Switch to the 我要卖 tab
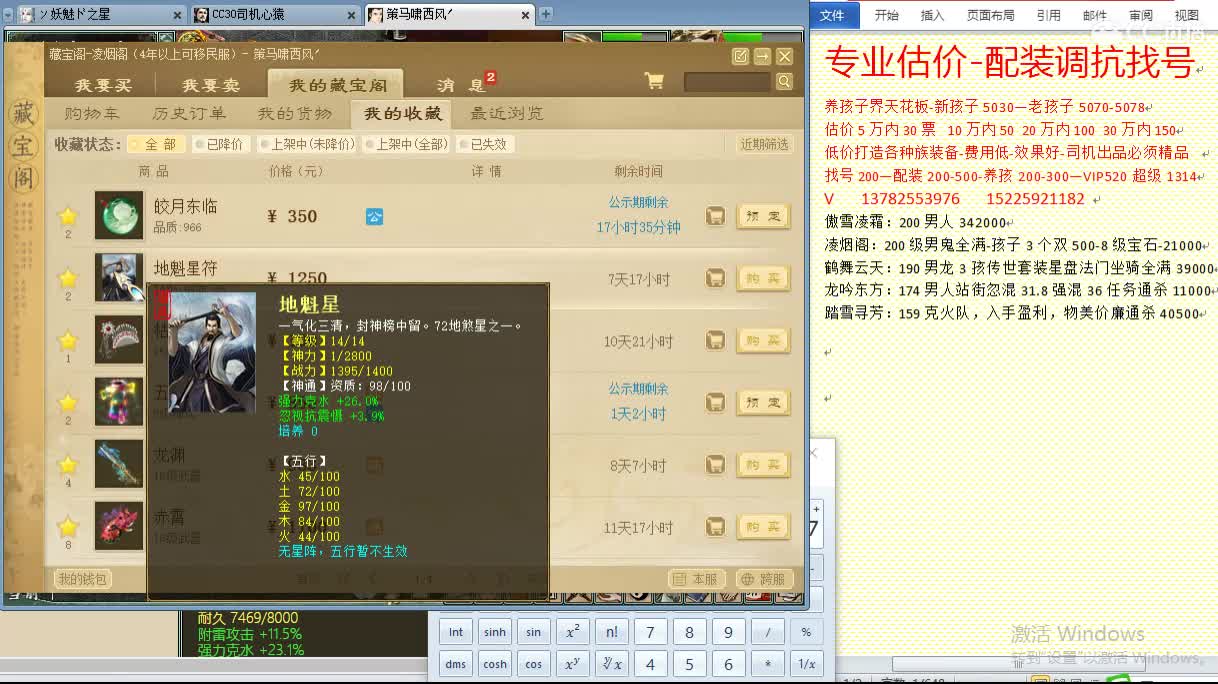Viewport: 1218px width, 684px height. point(211,85)
